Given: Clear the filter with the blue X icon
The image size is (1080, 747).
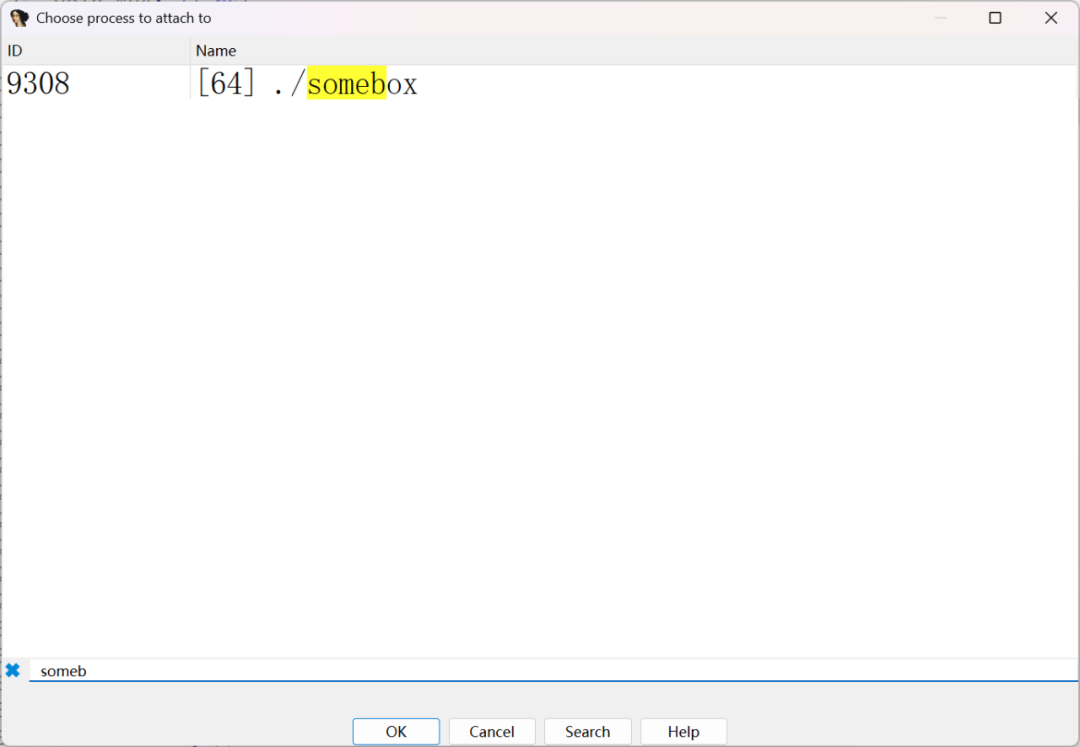Looking at the screenshot, I should pyautogui.click(x=13, y=670).
